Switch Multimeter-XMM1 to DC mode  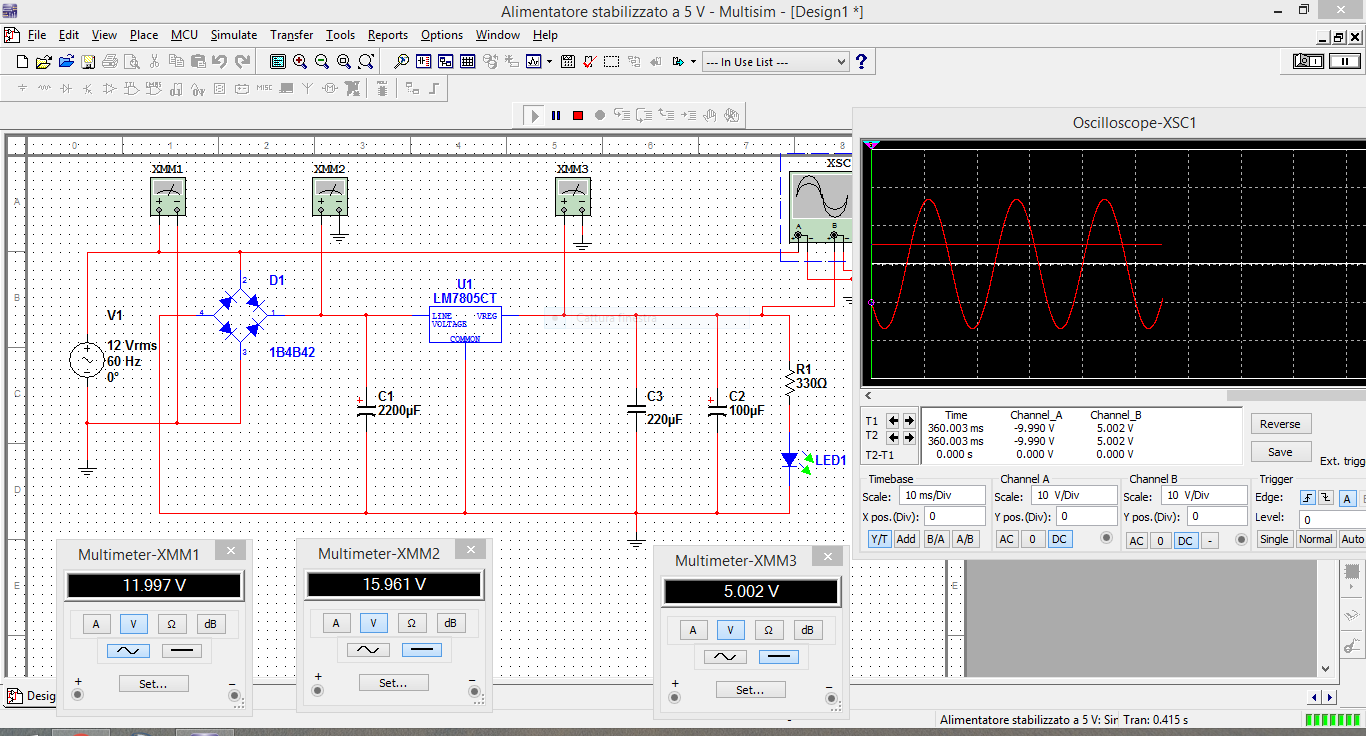181,651
